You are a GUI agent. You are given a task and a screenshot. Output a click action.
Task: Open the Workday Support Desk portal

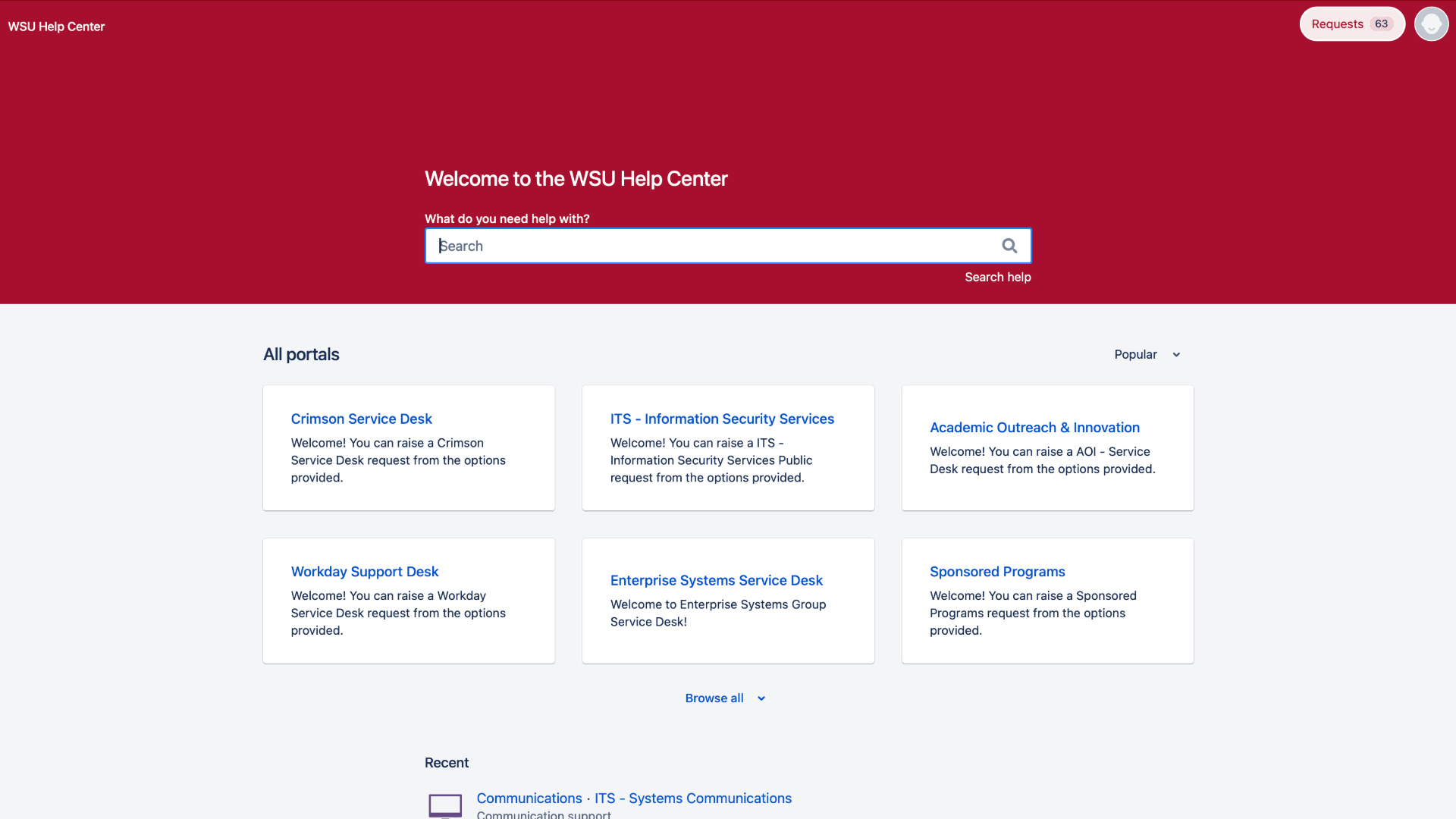[364, 571]
